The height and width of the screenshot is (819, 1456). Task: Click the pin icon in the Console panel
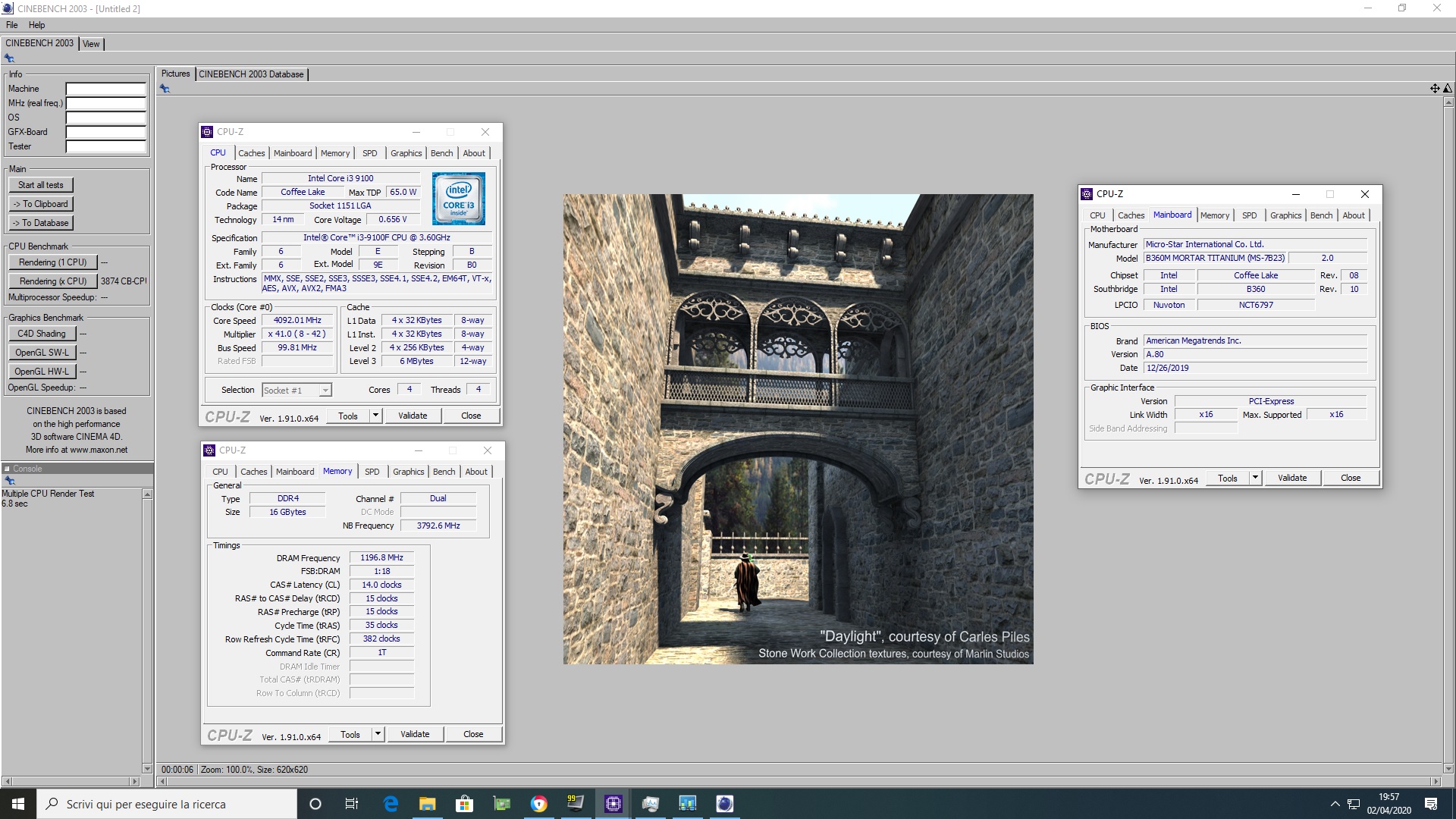10,481
